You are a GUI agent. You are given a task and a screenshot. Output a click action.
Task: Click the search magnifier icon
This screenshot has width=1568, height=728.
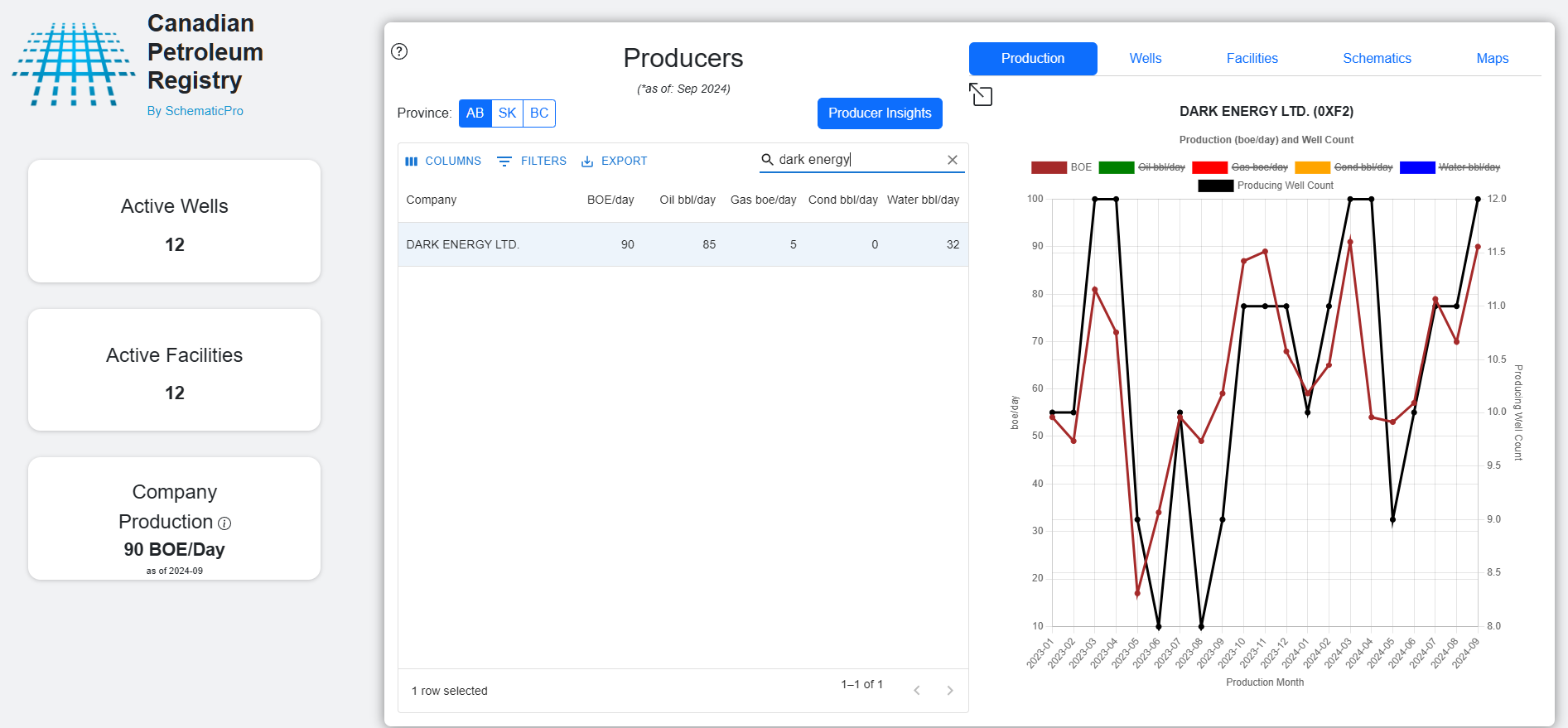click(767, 160)
